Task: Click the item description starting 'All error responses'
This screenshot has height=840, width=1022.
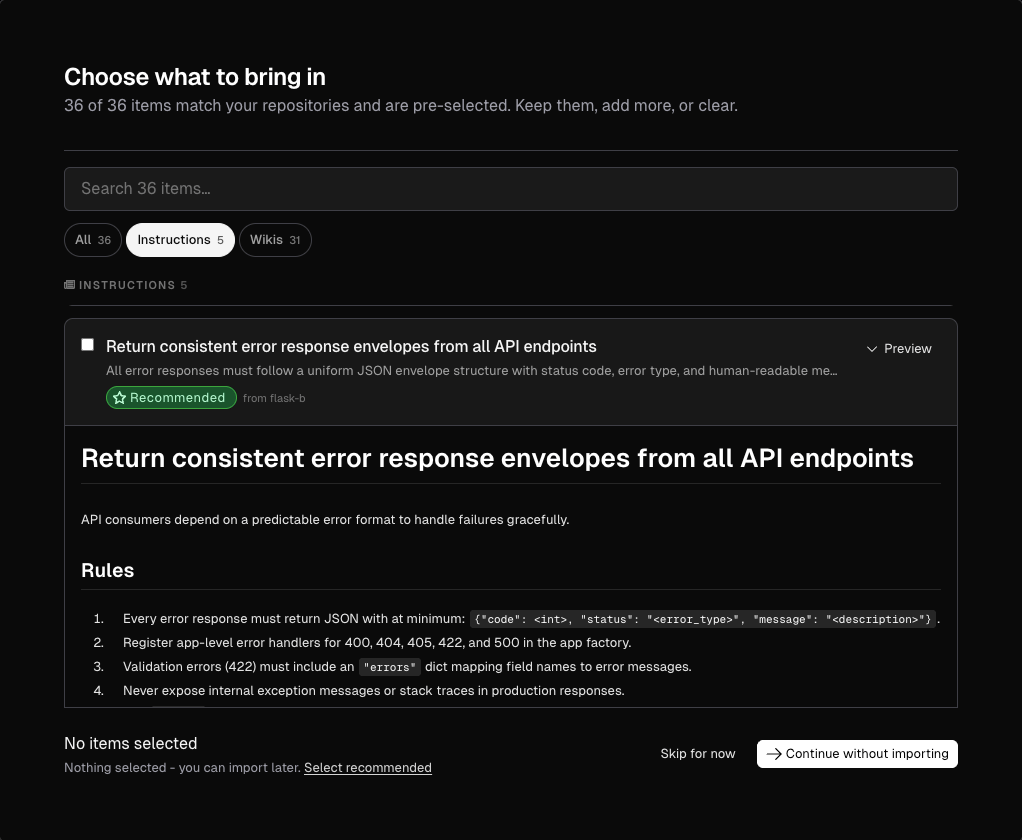Action: click(x=472, y=371)
